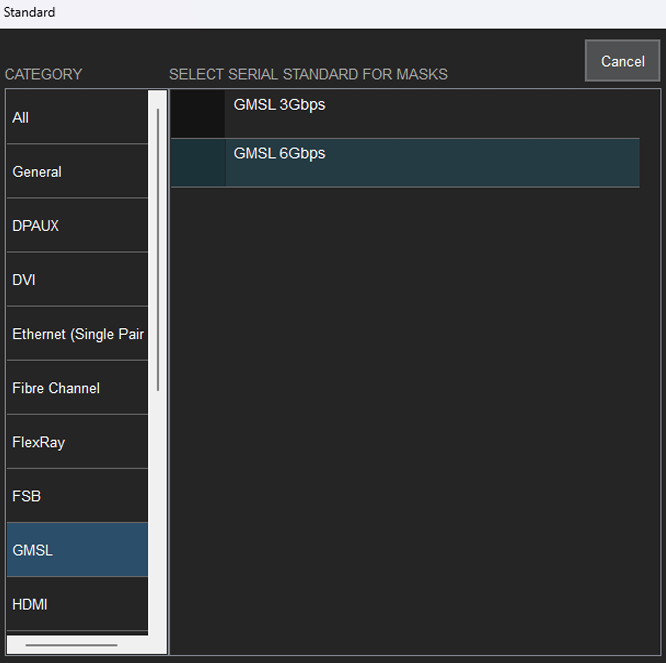Choose the GMSL 3Gbps standard

405,114
